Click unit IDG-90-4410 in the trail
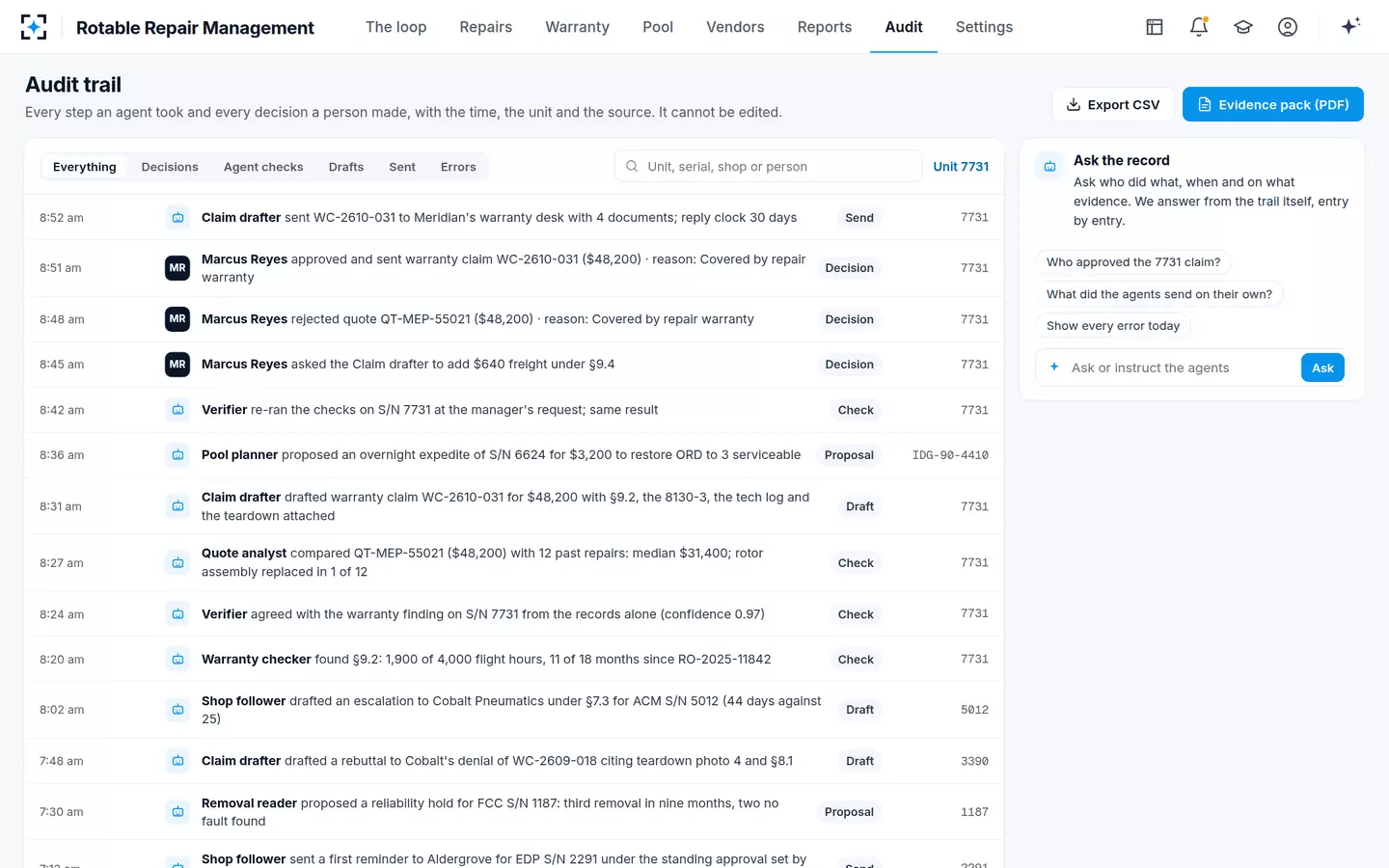Viewport: 1389px width, 868px height. pyautogui.click(x=950, y=455)
